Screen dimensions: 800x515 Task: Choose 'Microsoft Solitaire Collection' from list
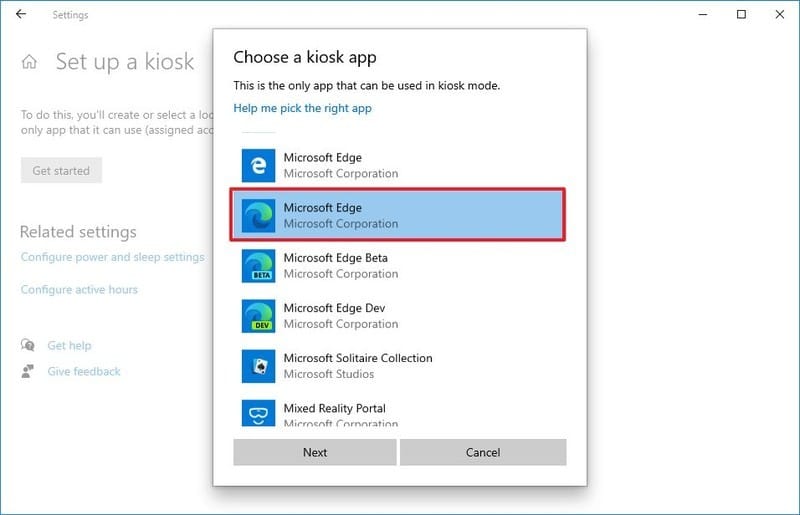click(358, 358)
